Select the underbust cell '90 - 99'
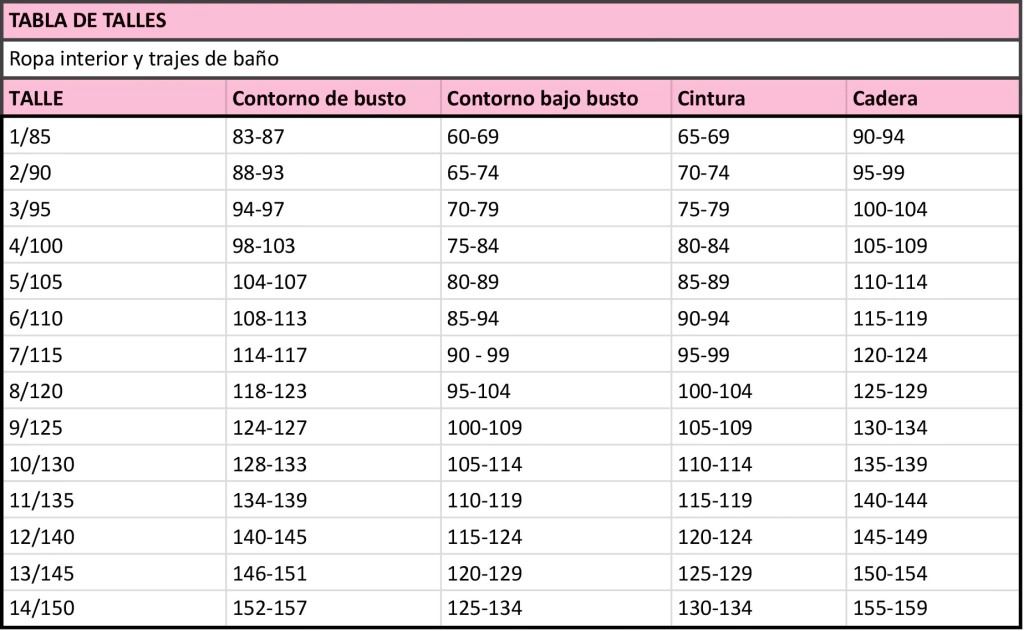Image resolution: width=1024 pixels, height=631 pixels. click(478, 355)
